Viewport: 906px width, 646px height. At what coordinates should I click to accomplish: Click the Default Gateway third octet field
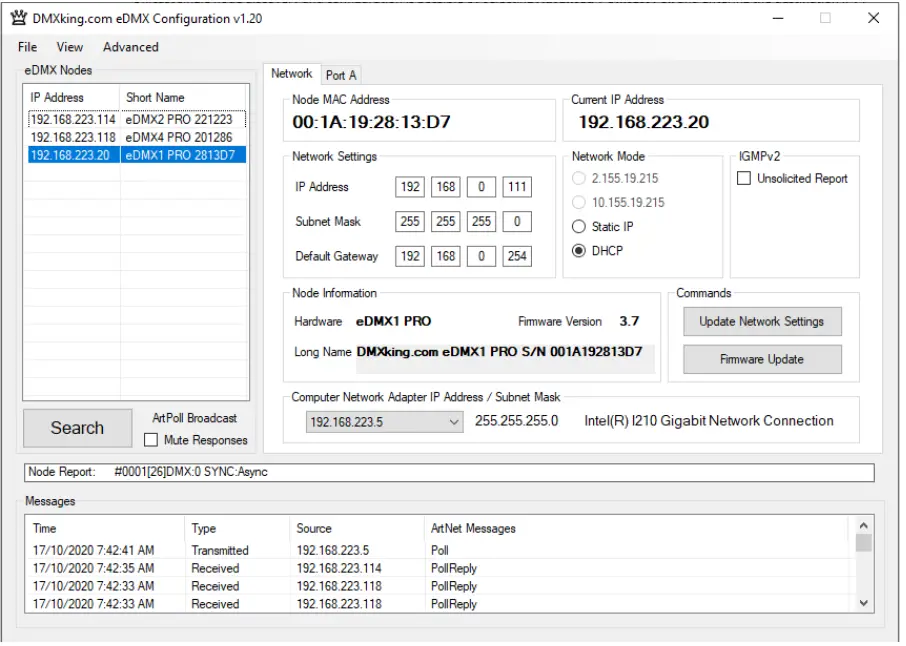click(481, 257)
